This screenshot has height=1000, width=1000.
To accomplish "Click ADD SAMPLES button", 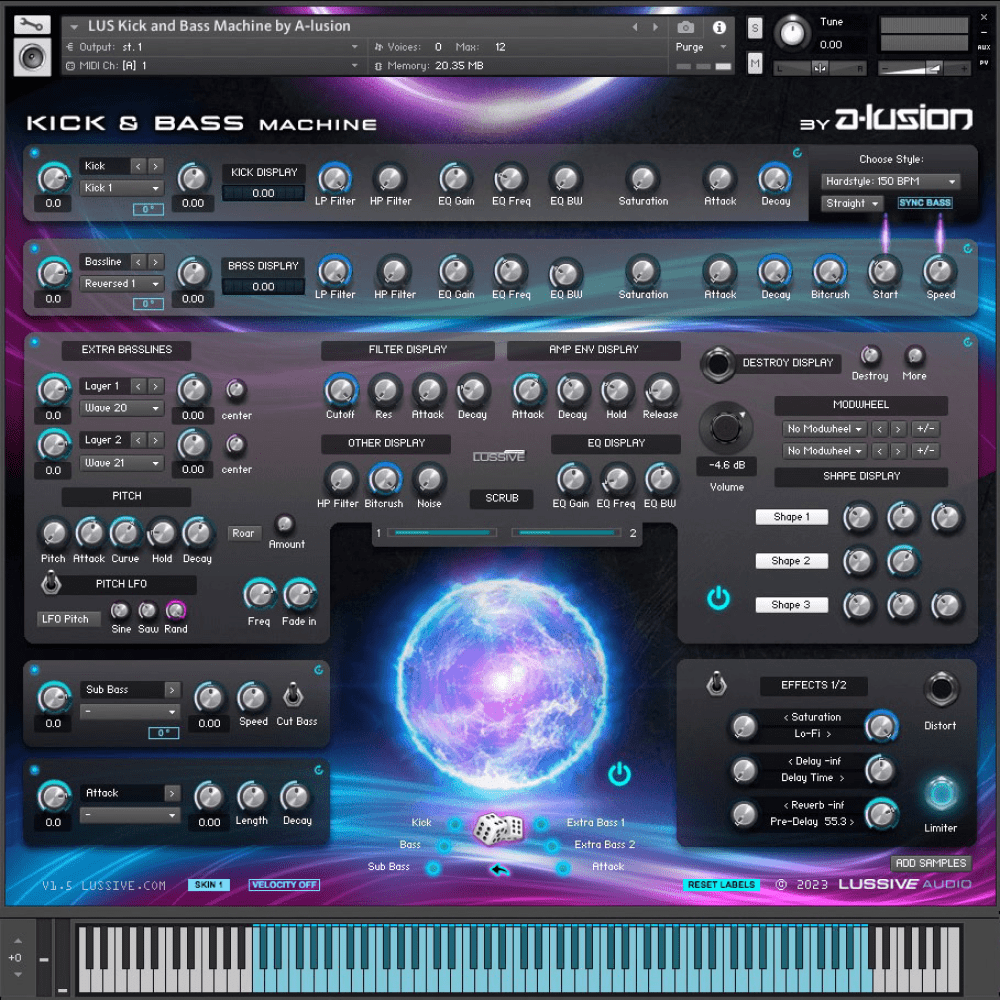I will (930, 864).
